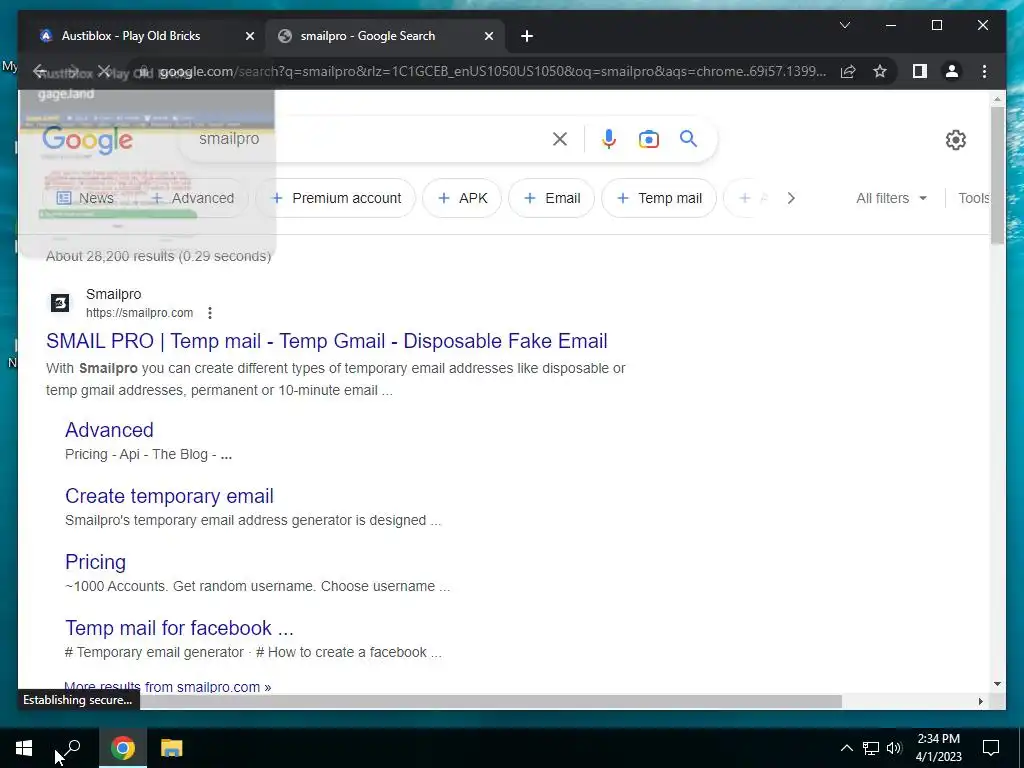Close the smailpro Google Search tab

(x=488, y=37)
